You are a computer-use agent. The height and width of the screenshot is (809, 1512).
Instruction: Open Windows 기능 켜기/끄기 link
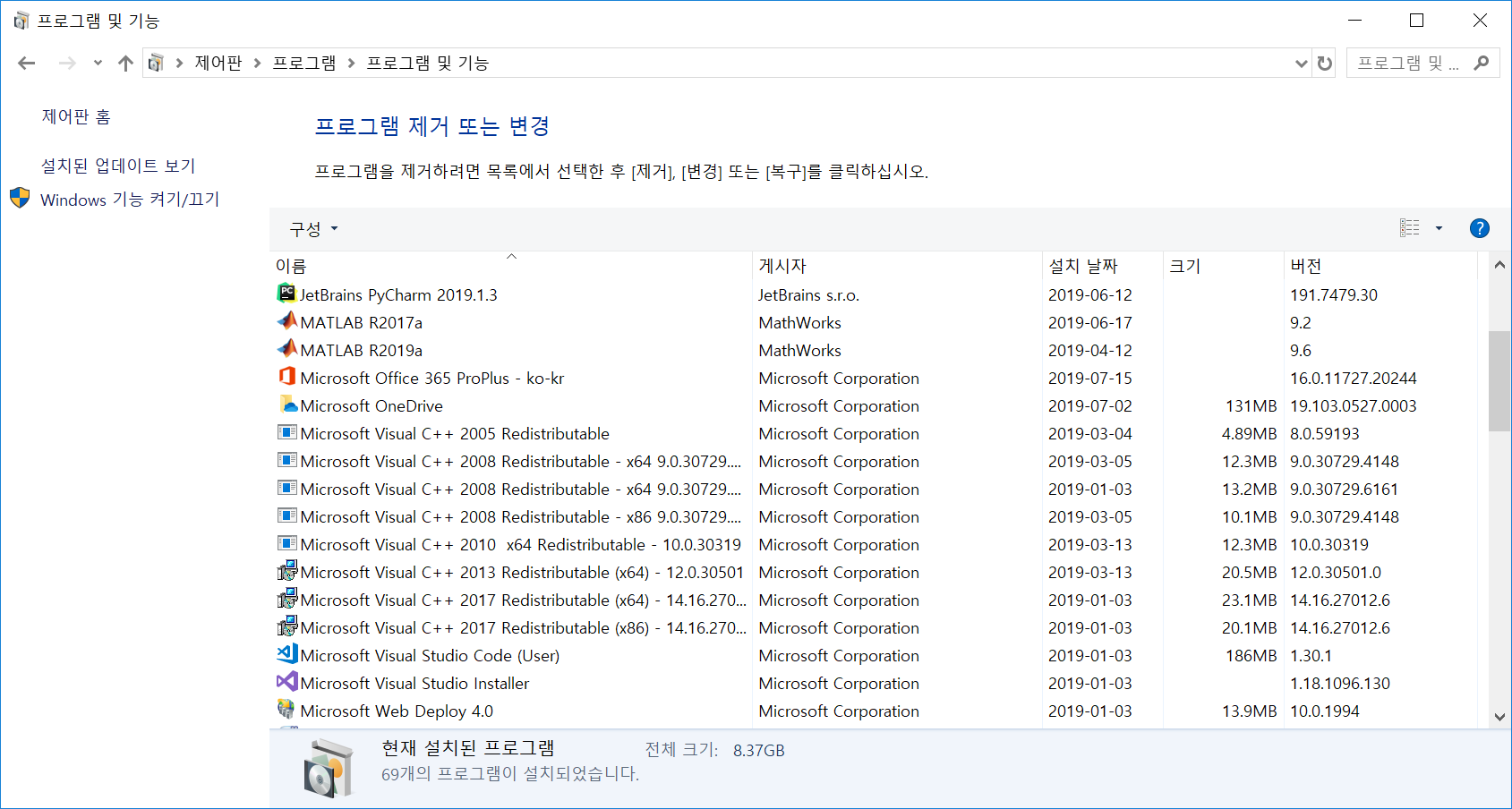coord(130,199)
